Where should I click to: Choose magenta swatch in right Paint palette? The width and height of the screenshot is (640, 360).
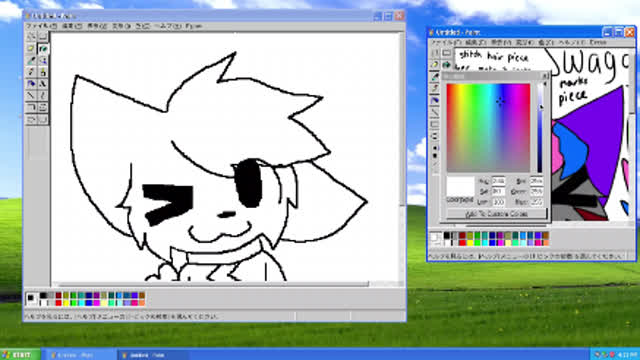500,243
